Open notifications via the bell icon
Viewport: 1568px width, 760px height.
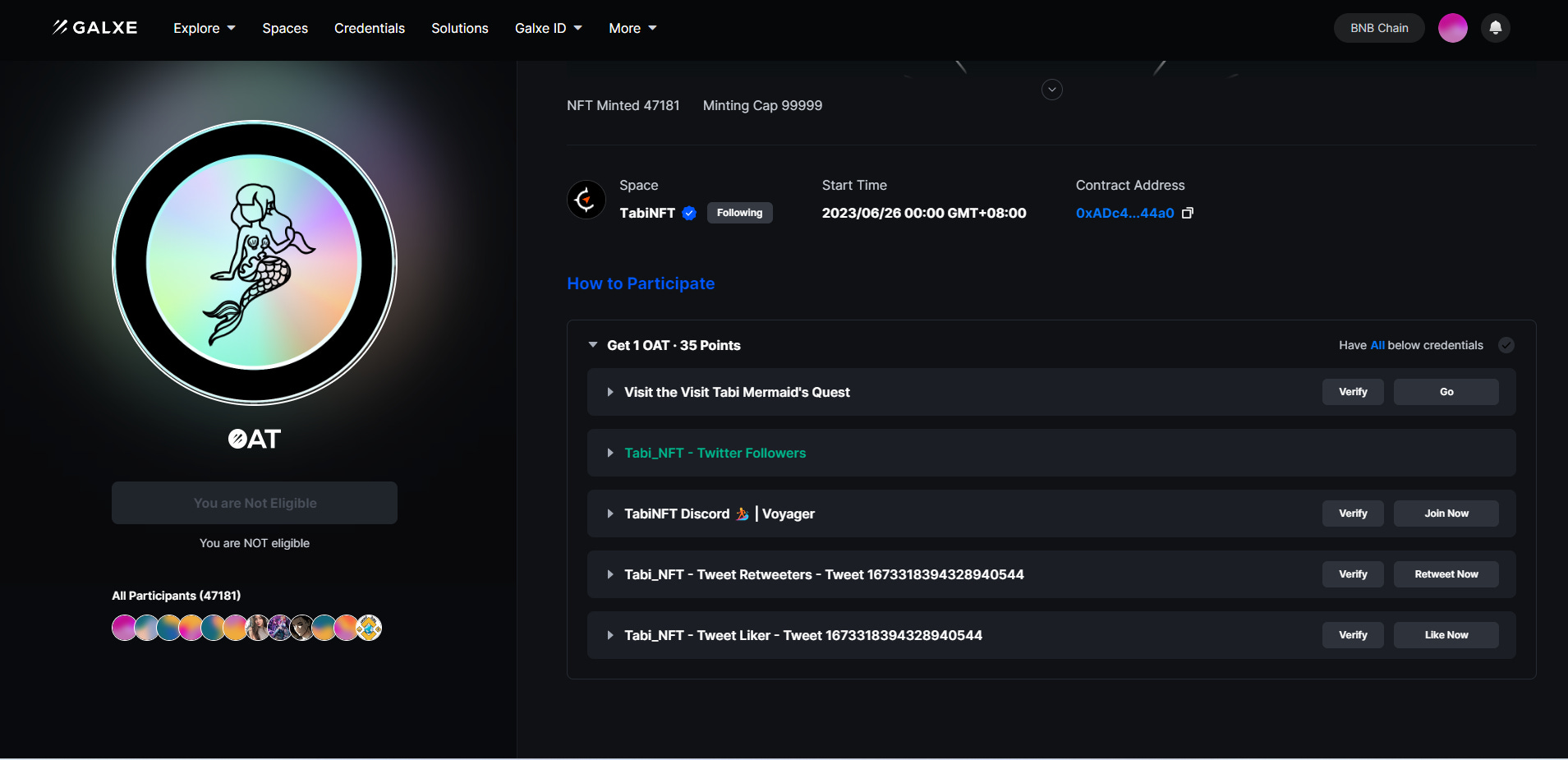click(1495, 27)
